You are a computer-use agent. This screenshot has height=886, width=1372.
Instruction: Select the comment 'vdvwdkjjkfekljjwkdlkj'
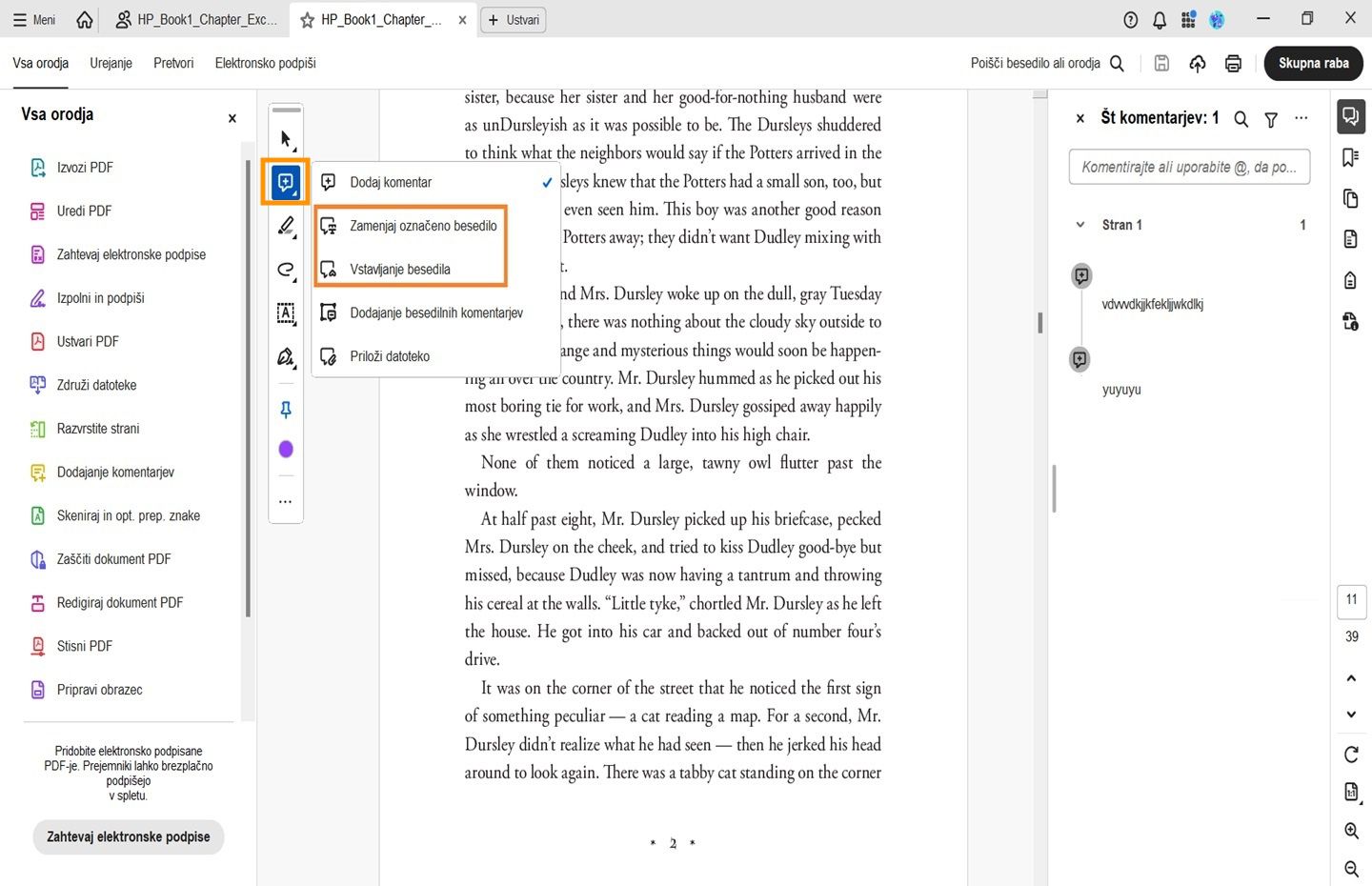tap(1152, 305)
